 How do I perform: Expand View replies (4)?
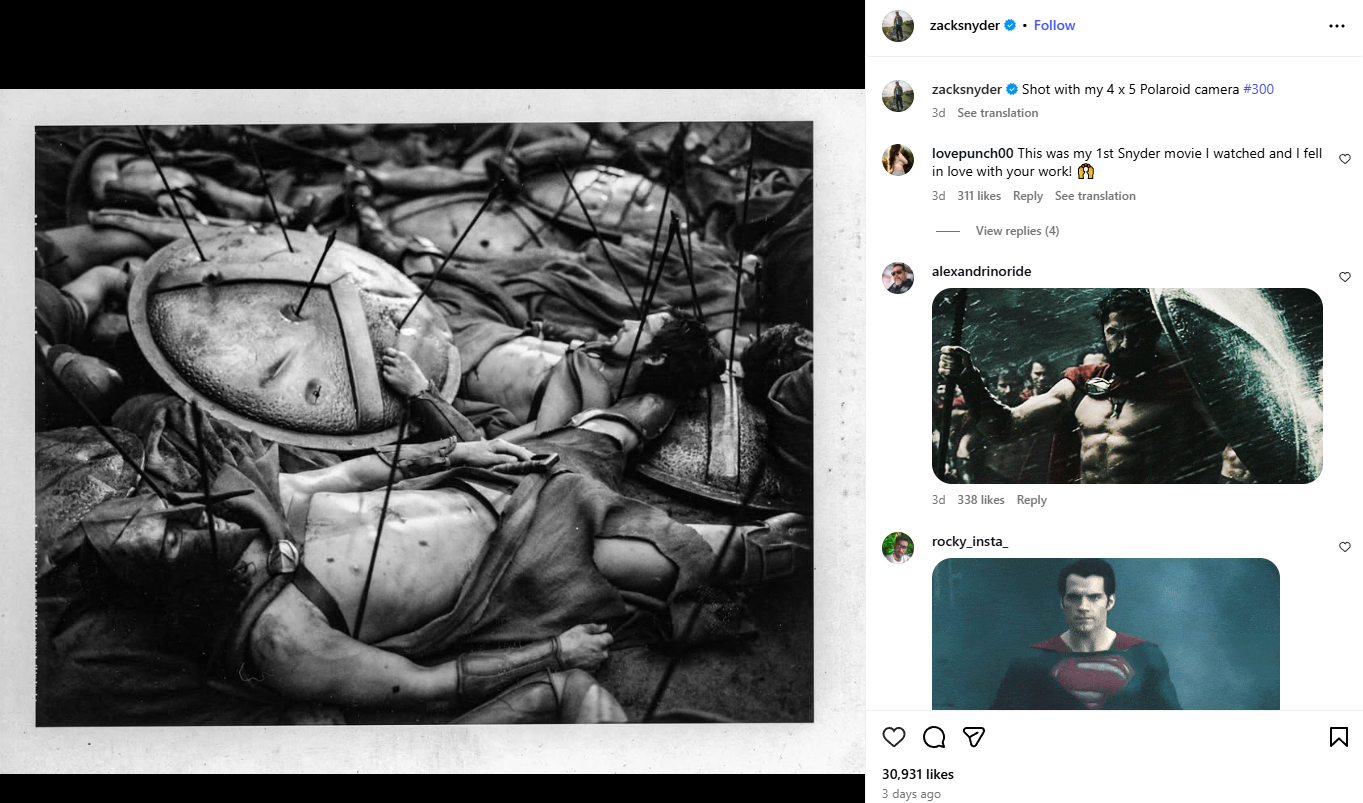[x=1017, y=231]
